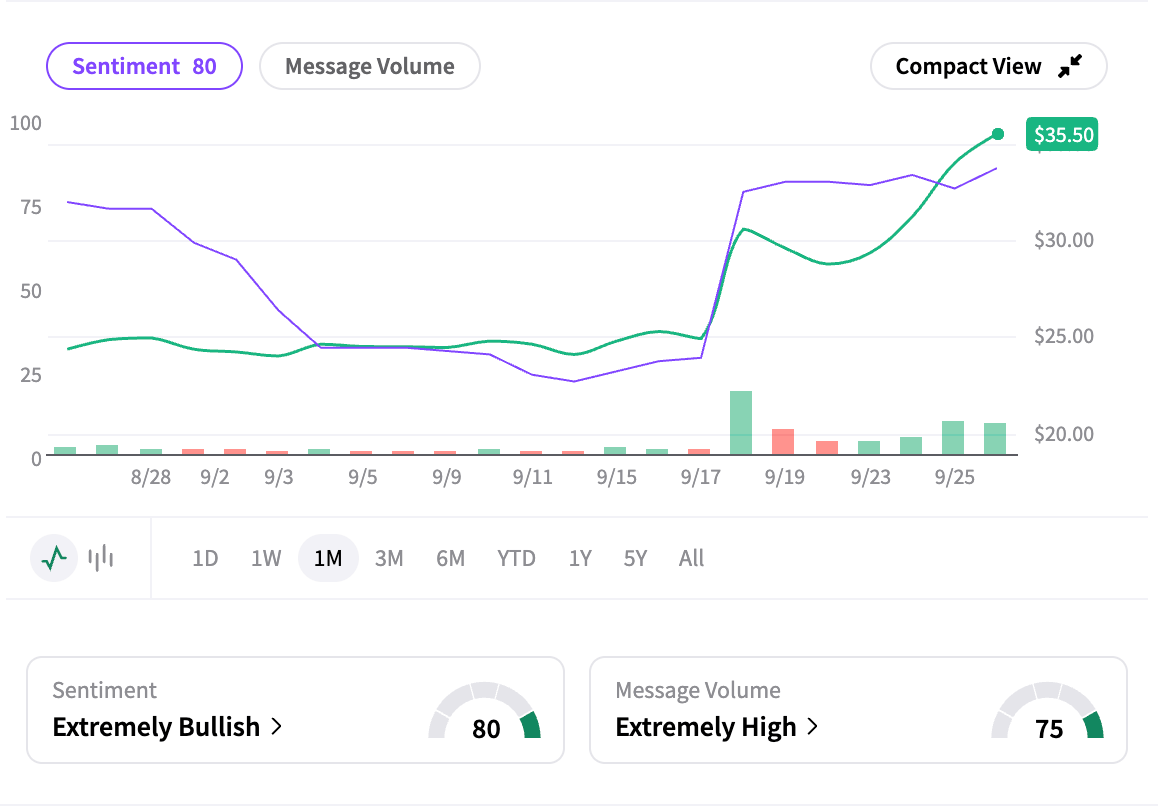Click the $35.50 price label badge
This screenshot has height=808, width=1158.
click(x=1062, y=134)
